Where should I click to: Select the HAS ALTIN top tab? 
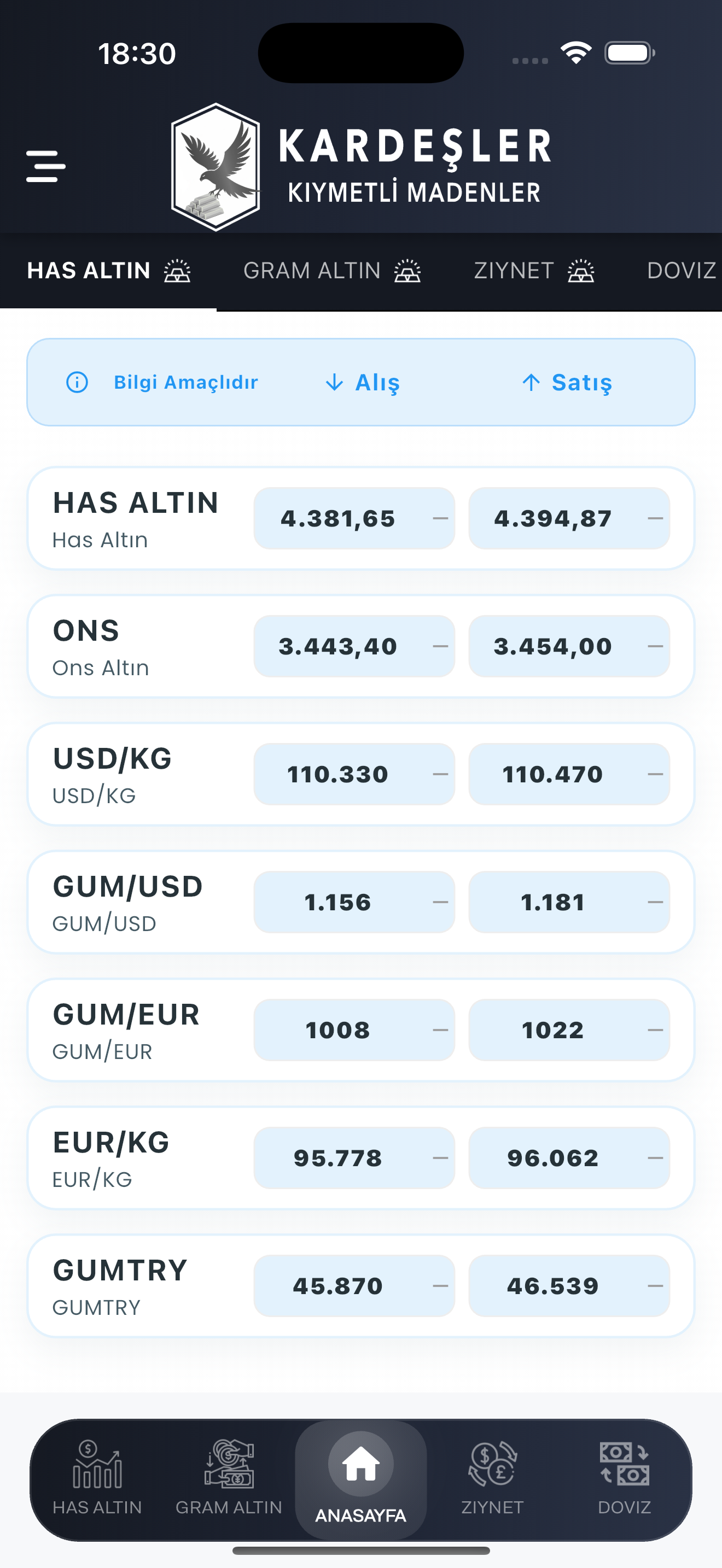click(x=108, y=271)
